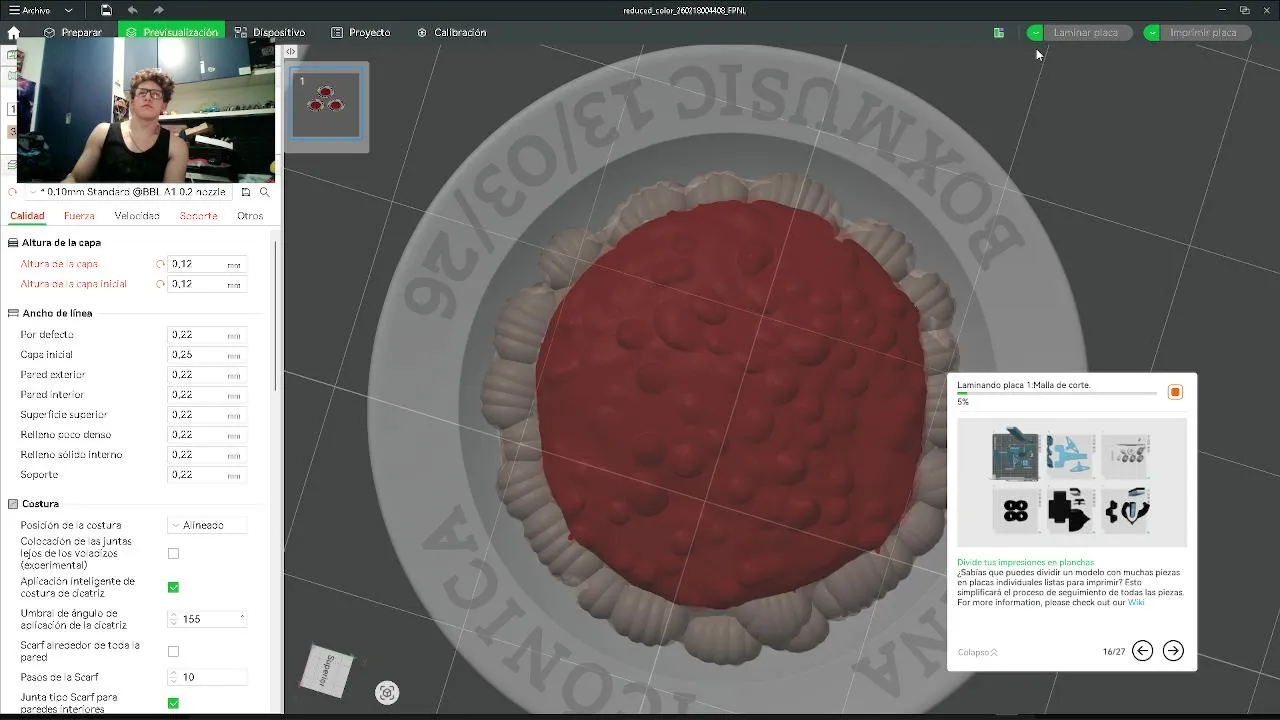This screenshot has width=1280, height=720.
Task: Select plate 1 thumbnail
Action: pyautogui.click(x=325, y=104)
